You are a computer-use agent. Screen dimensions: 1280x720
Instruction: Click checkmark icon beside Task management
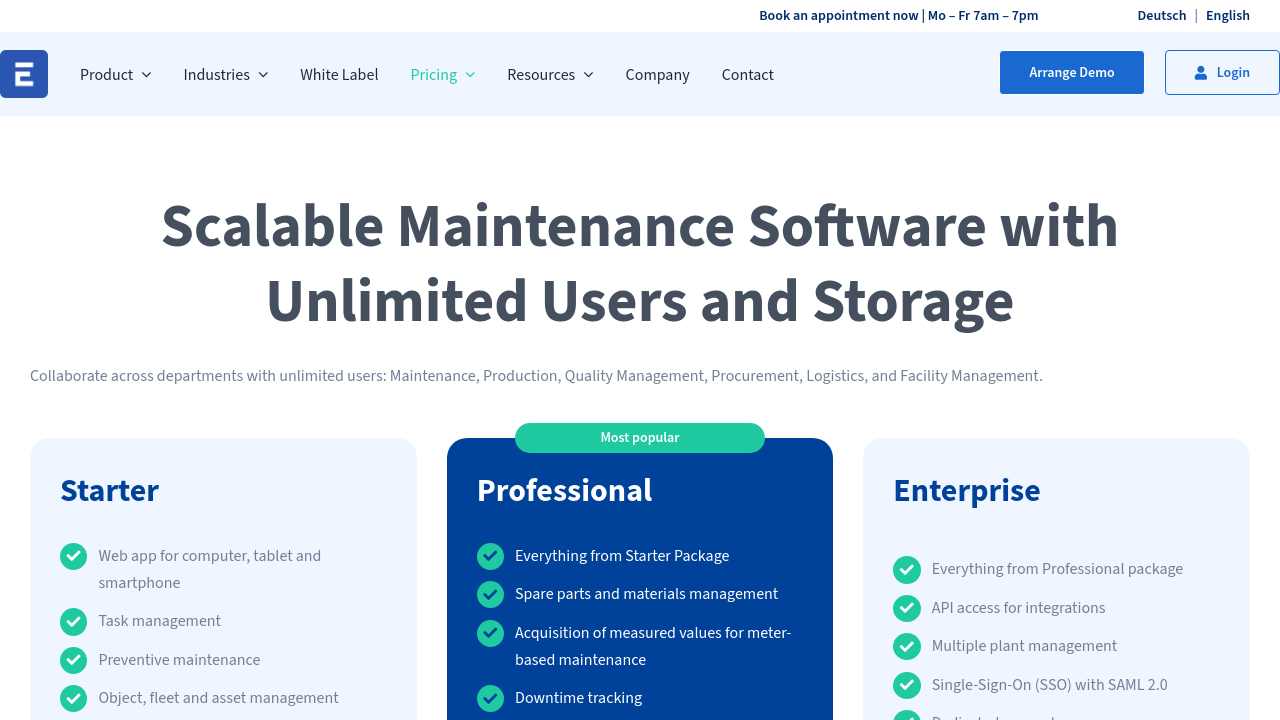tap(73, 622)
